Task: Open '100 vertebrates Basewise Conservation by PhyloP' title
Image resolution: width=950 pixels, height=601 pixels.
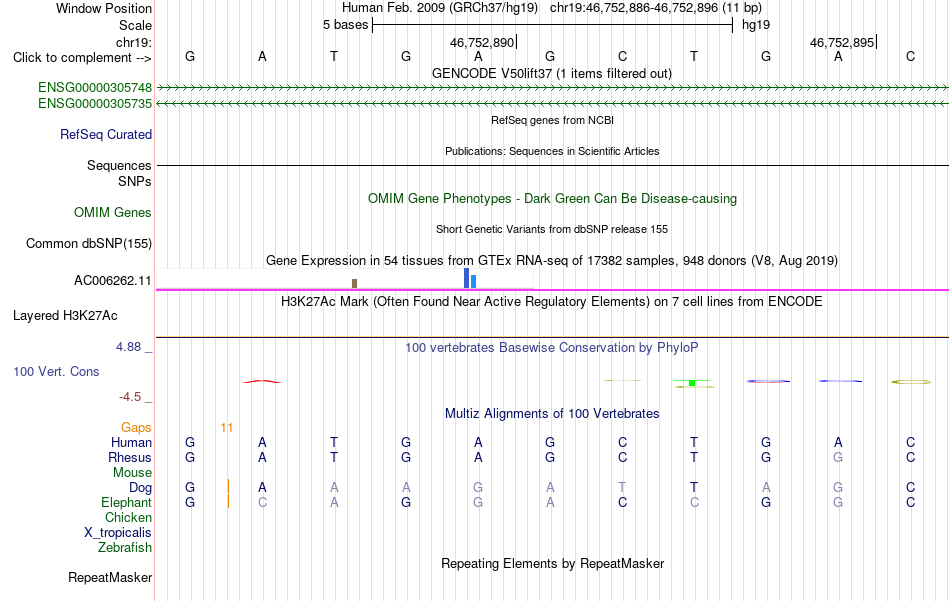Action: (x=552, y=348)
